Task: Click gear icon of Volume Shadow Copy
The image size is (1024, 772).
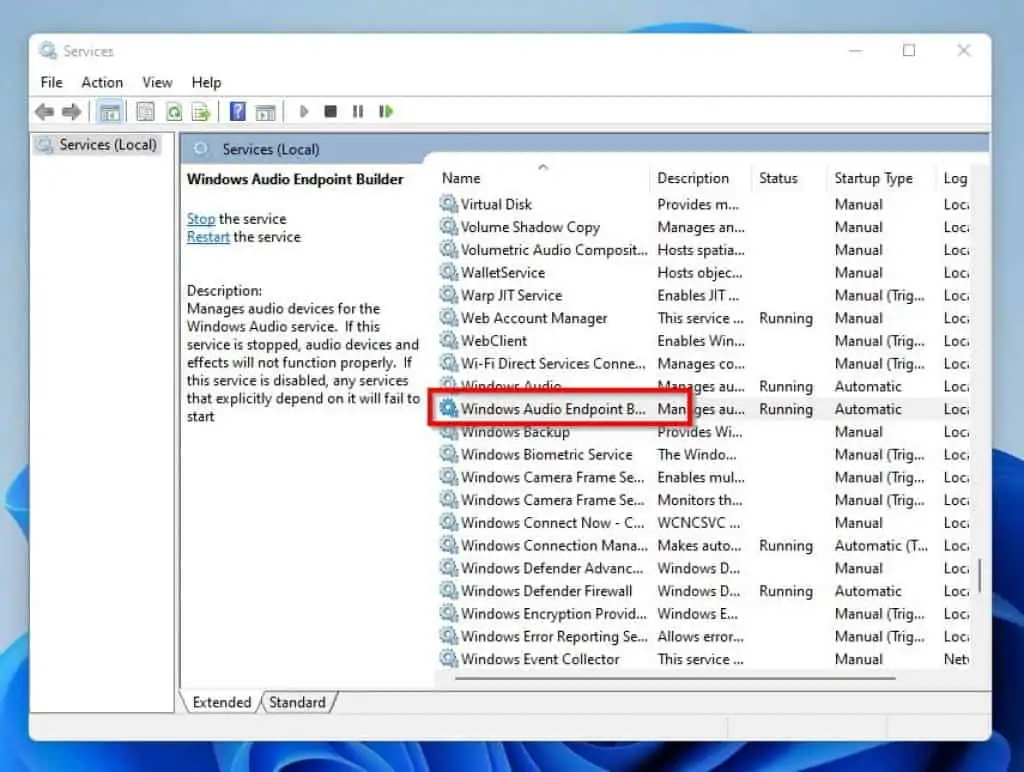Action: 449,227
